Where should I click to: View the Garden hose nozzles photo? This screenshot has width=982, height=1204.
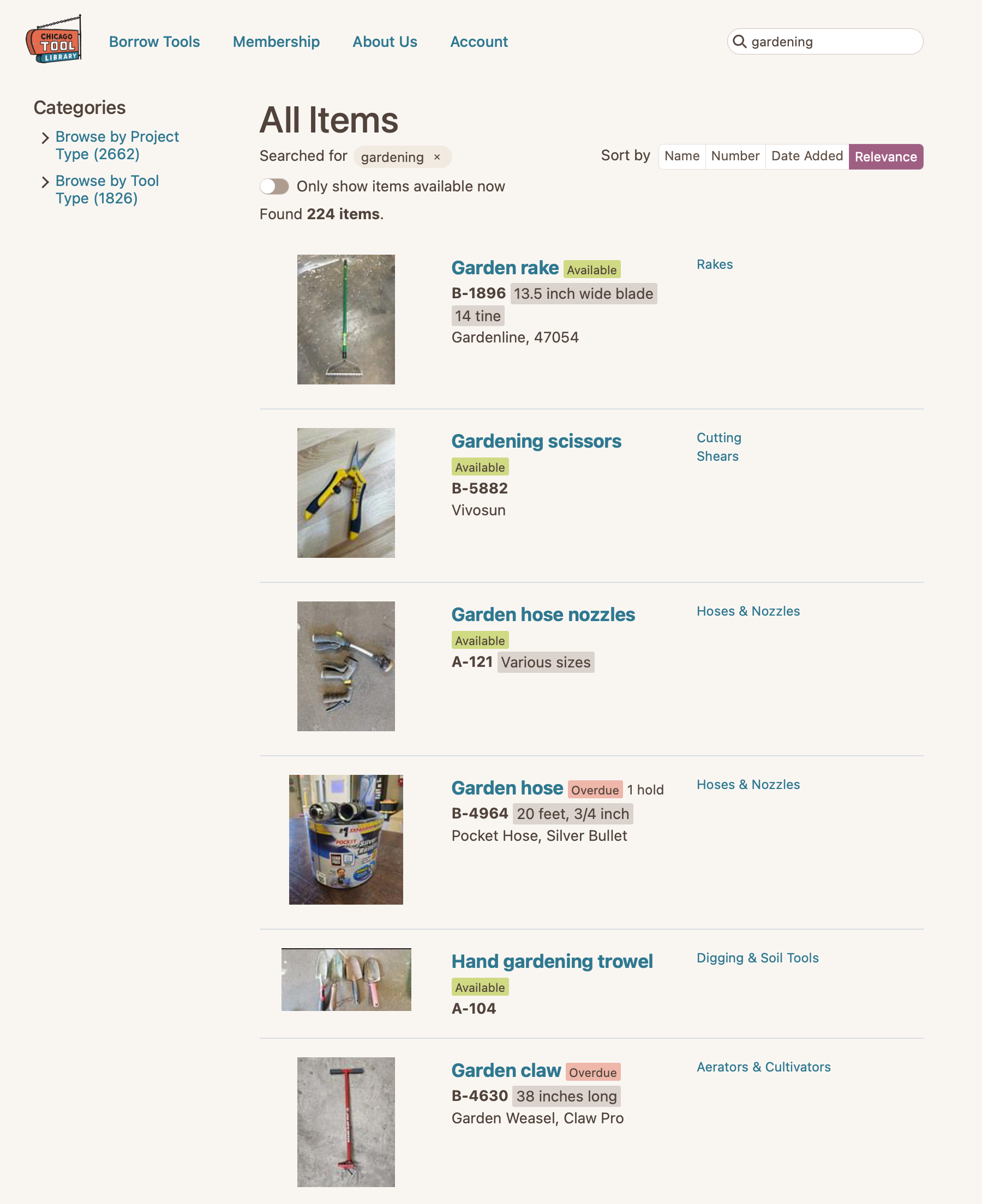pos(346,666)
